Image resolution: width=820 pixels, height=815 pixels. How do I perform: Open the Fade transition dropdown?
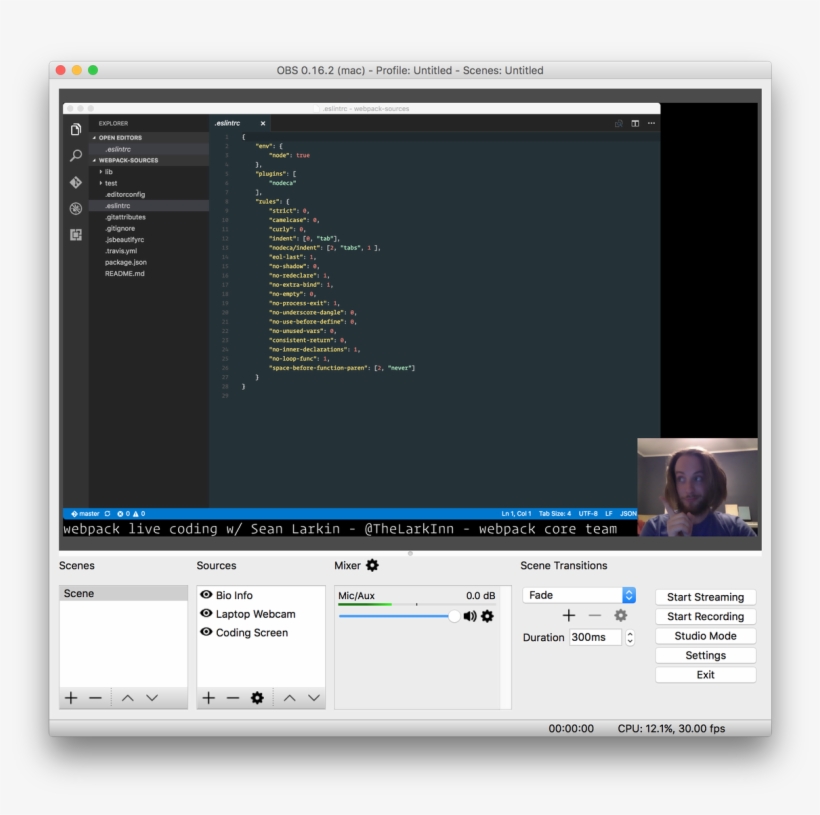point(629,595)
